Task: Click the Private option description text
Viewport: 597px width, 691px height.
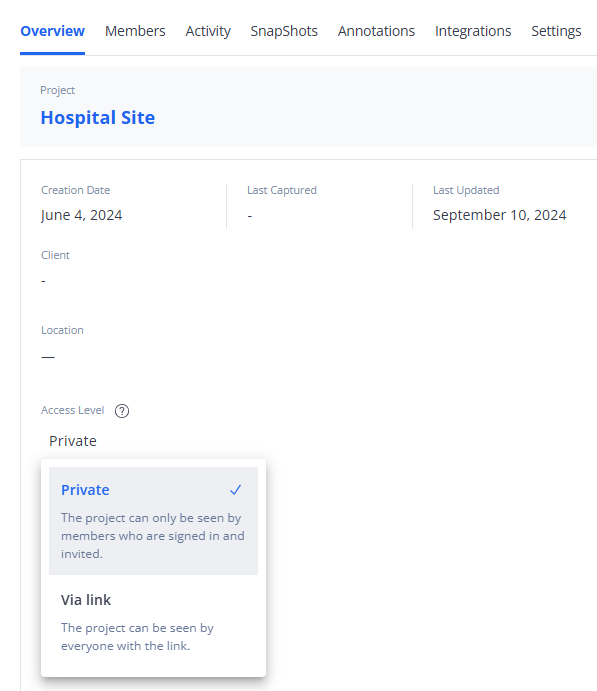Action: point(152,536)
